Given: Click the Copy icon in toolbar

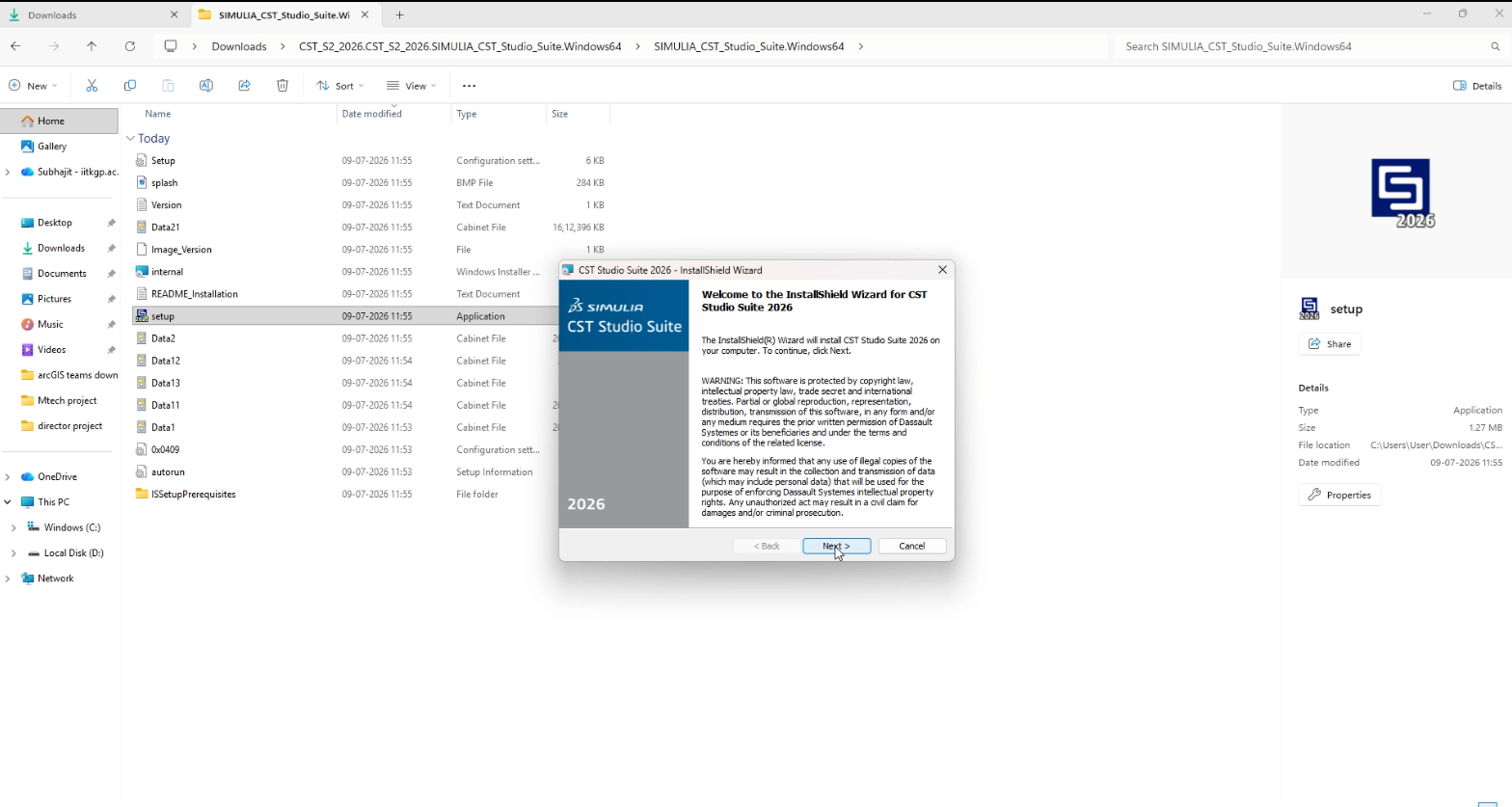Looking at the screenshot, I should point(130,86).
